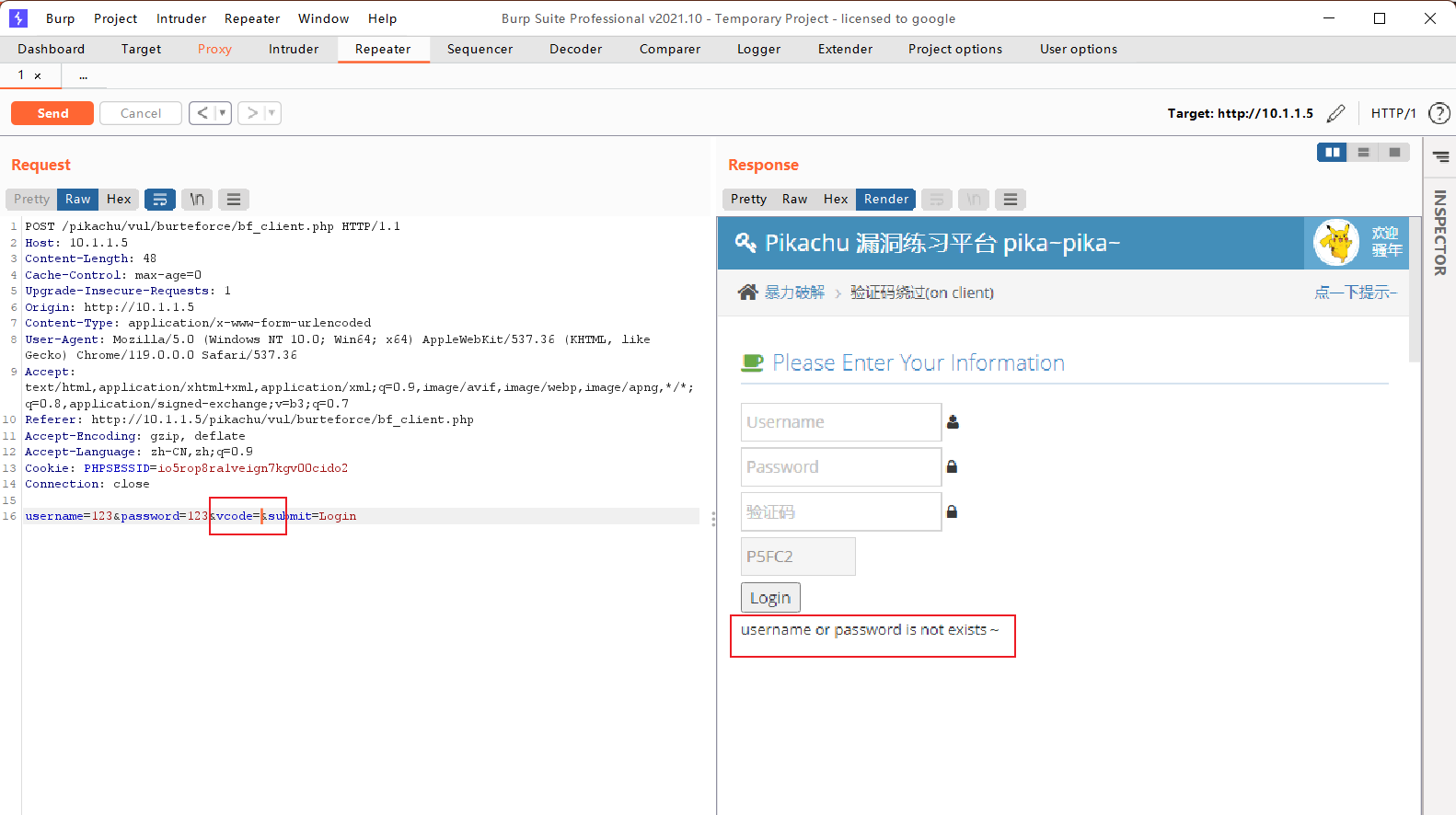Viewport: 1456px width, 815px height.
Task: Switch to the Proxy tab
Action: point(214,49)
